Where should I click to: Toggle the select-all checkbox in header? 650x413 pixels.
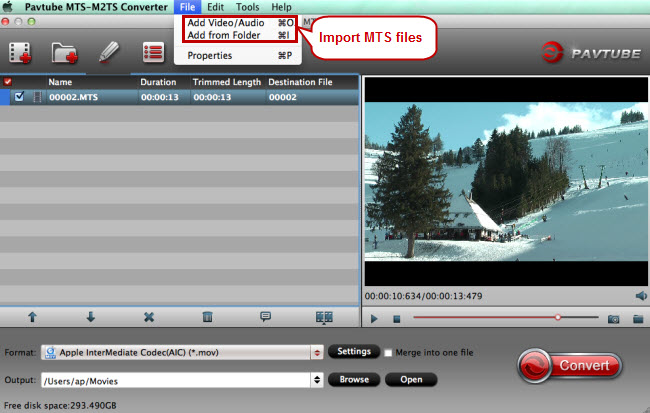coord(7,81)
